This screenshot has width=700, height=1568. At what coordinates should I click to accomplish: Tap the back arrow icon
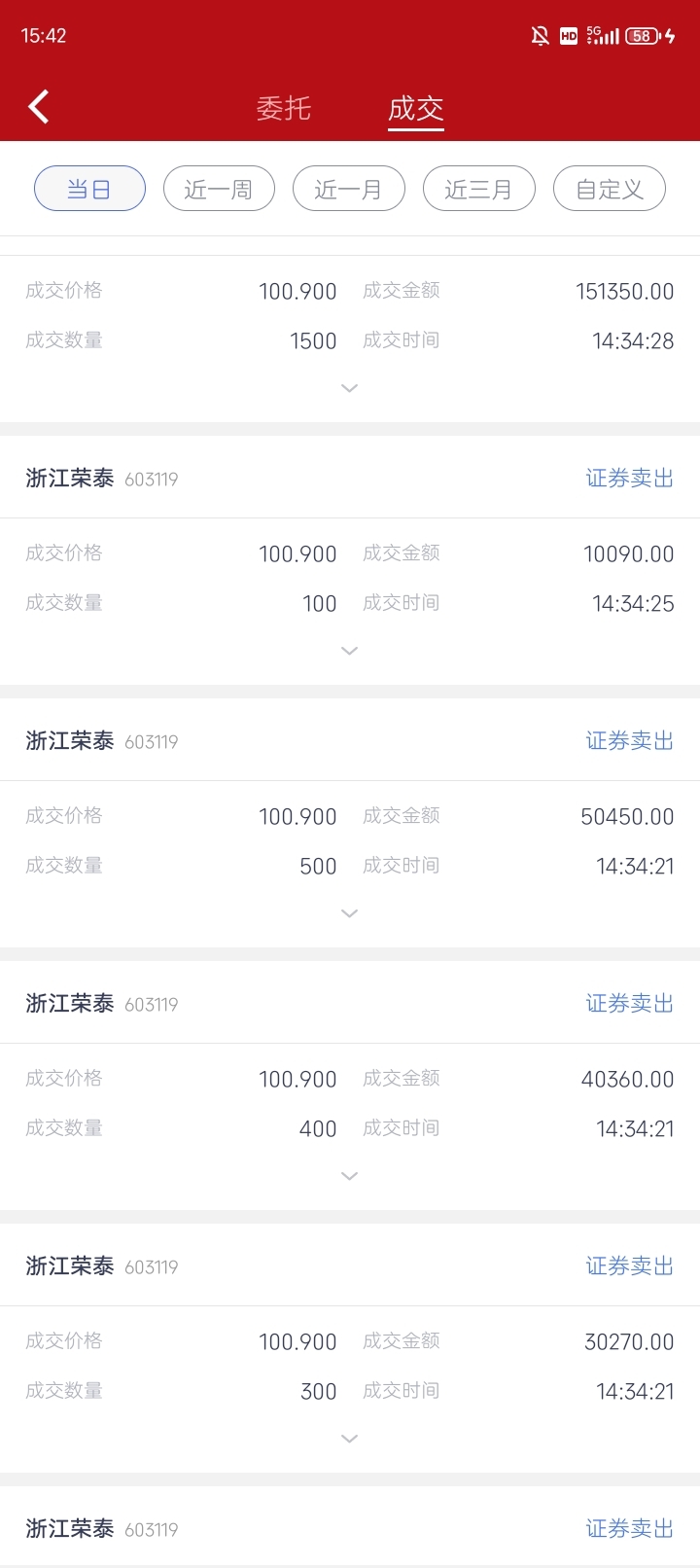point(39,107)
